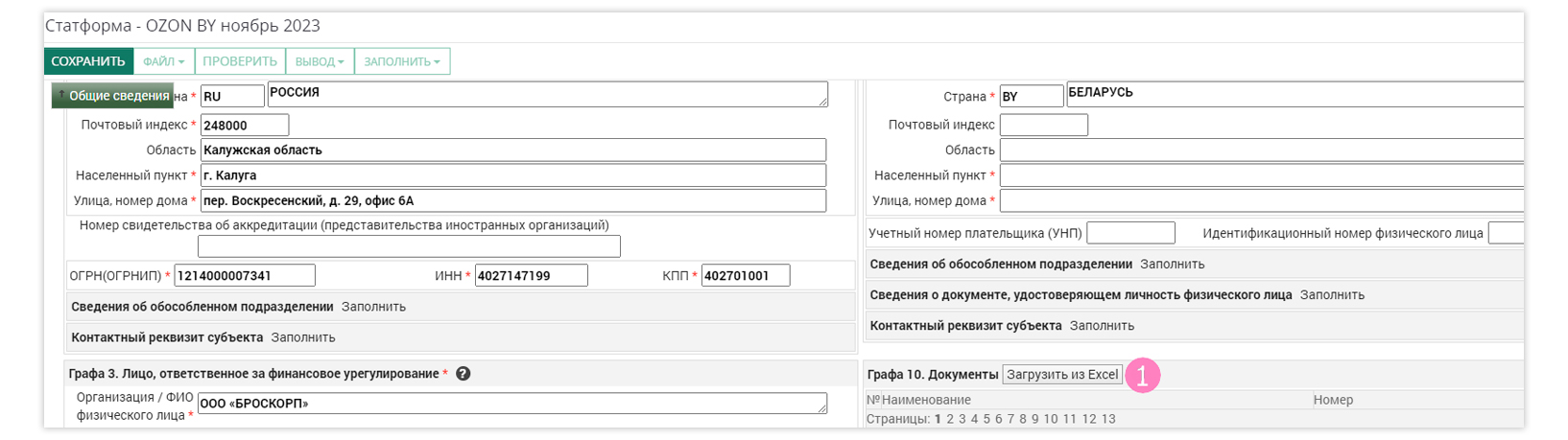Click the УНП taxpayer number field
This screenshot has width=1568, height=440.
click(1131, 233)
